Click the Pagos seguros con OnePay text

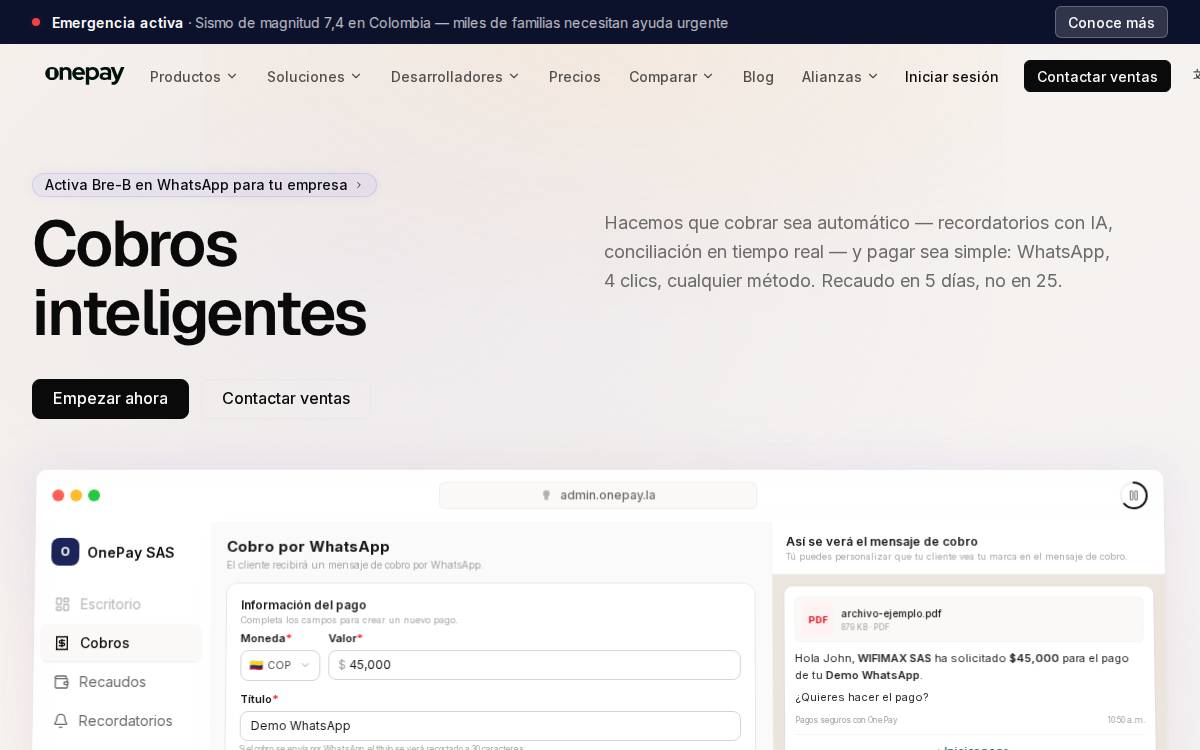tap(846, 720)
